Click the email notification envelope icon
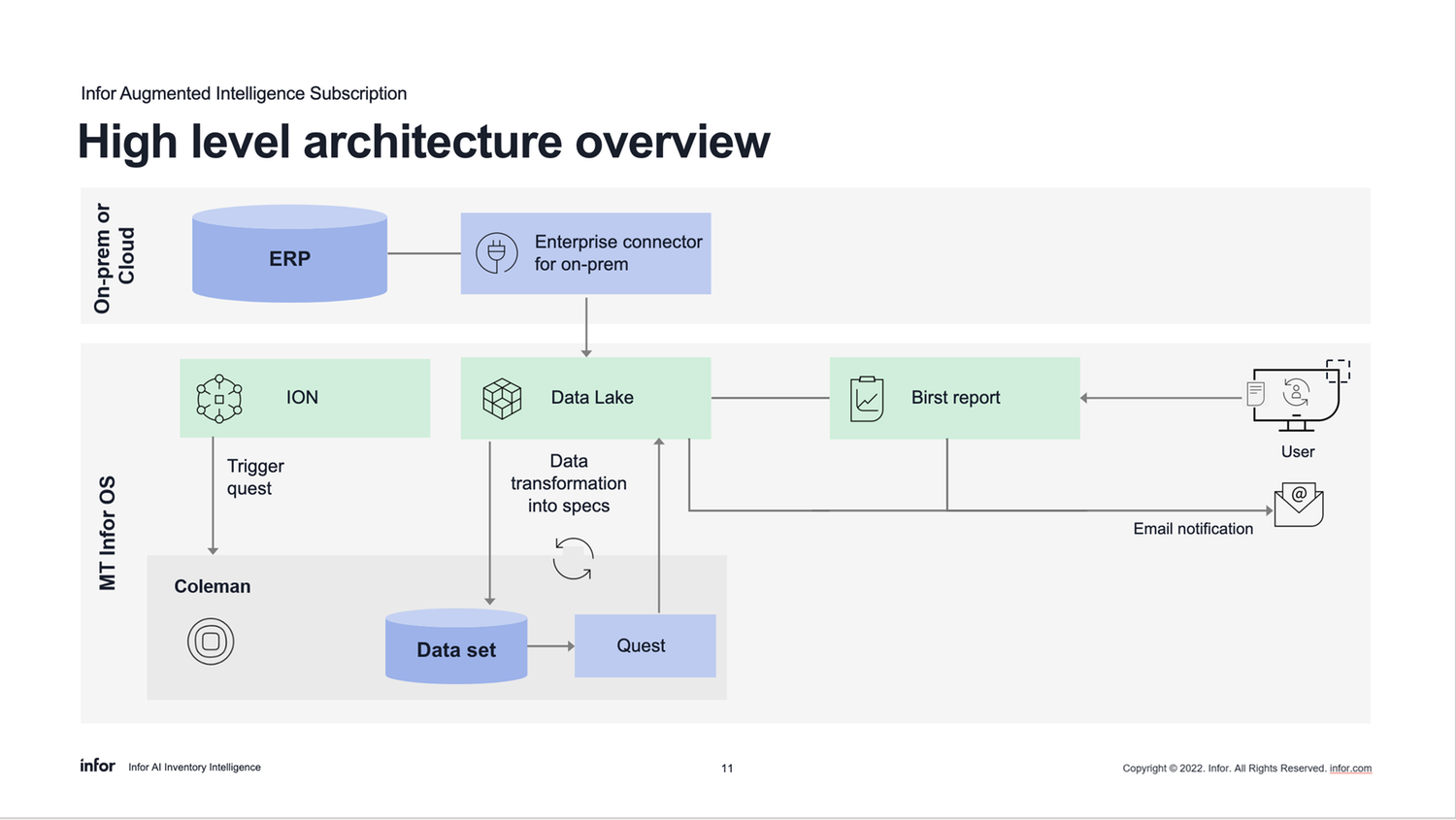This screenshot has width=1456, height=820. tap(1298, 504)
